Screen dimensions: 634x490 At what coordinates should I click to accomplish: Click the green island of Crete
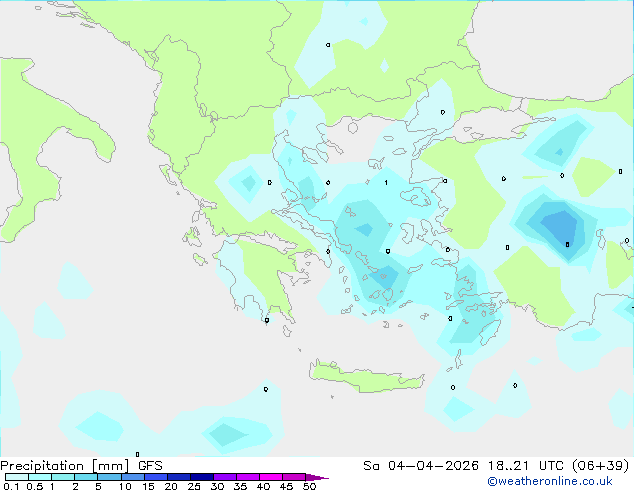366,378
